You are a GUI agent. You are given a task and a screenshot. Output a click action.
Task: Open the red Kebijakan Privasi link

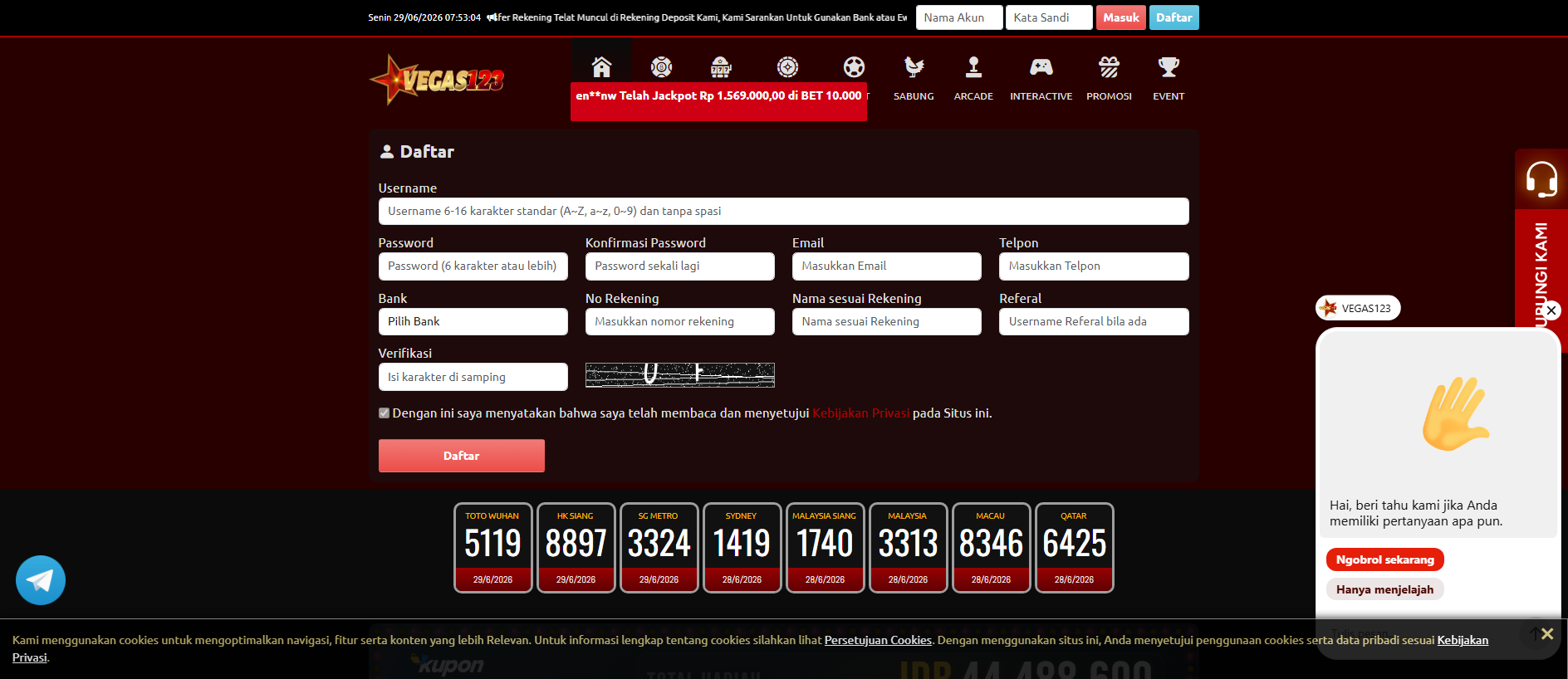click(x=860, y=413)
